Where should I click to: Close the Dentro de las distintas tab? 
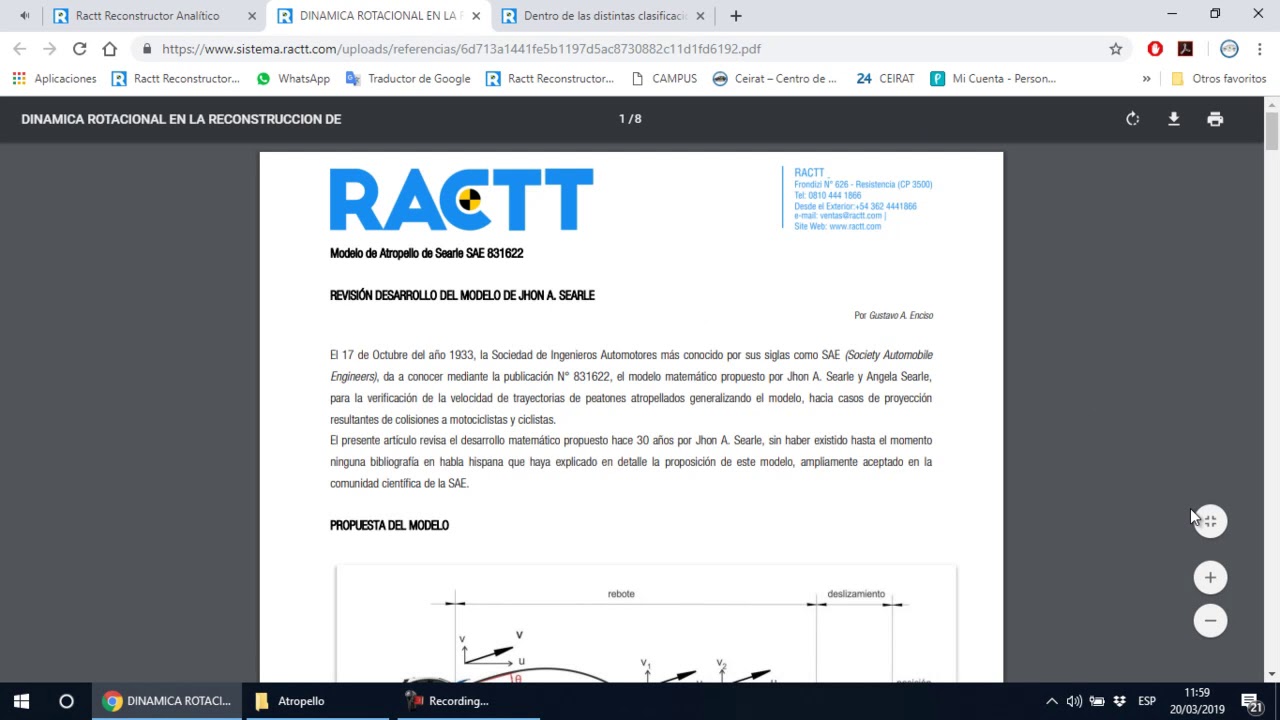point(700,16)
